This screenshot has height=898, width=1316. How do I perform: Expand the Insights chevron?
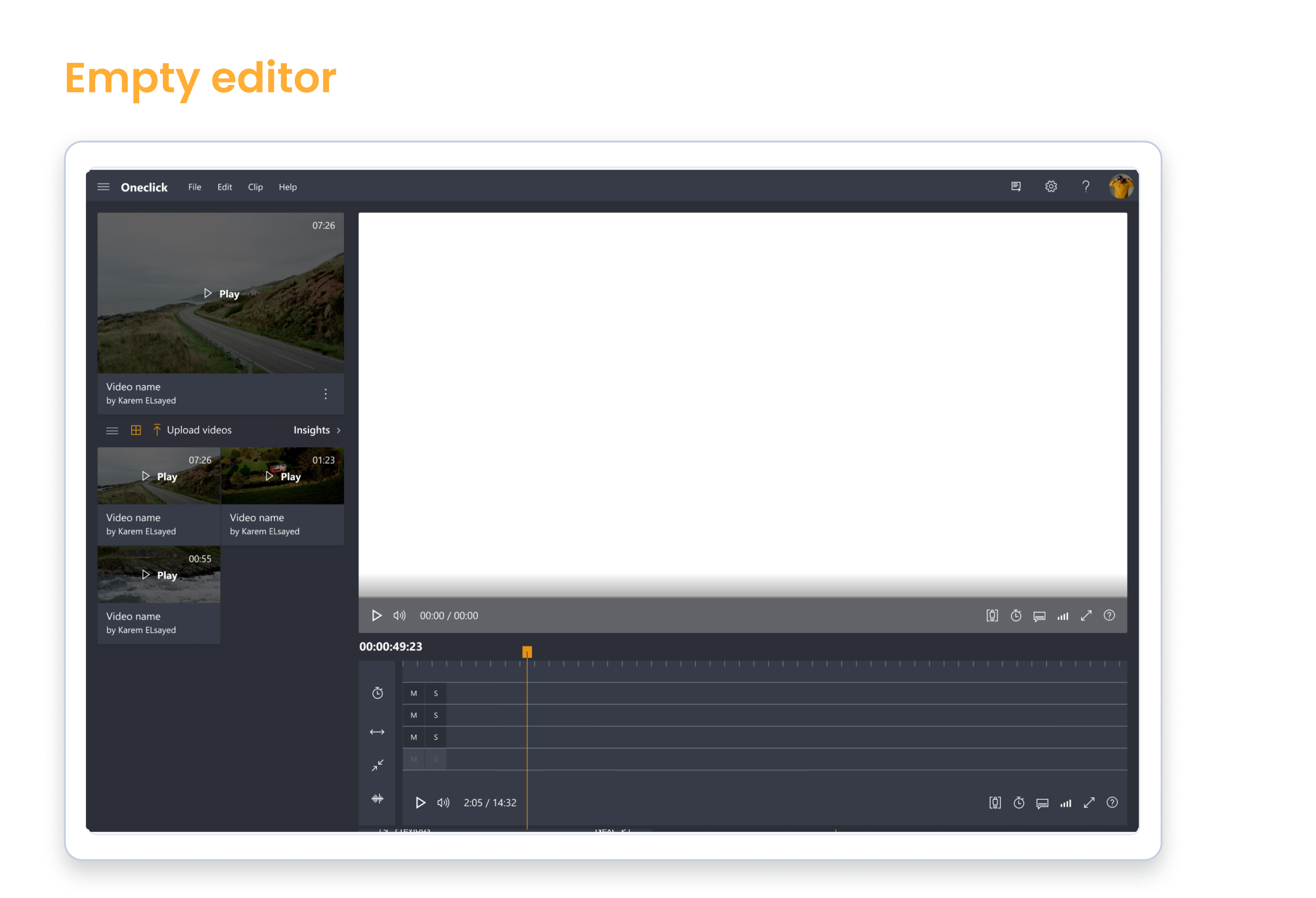point(339,430)
